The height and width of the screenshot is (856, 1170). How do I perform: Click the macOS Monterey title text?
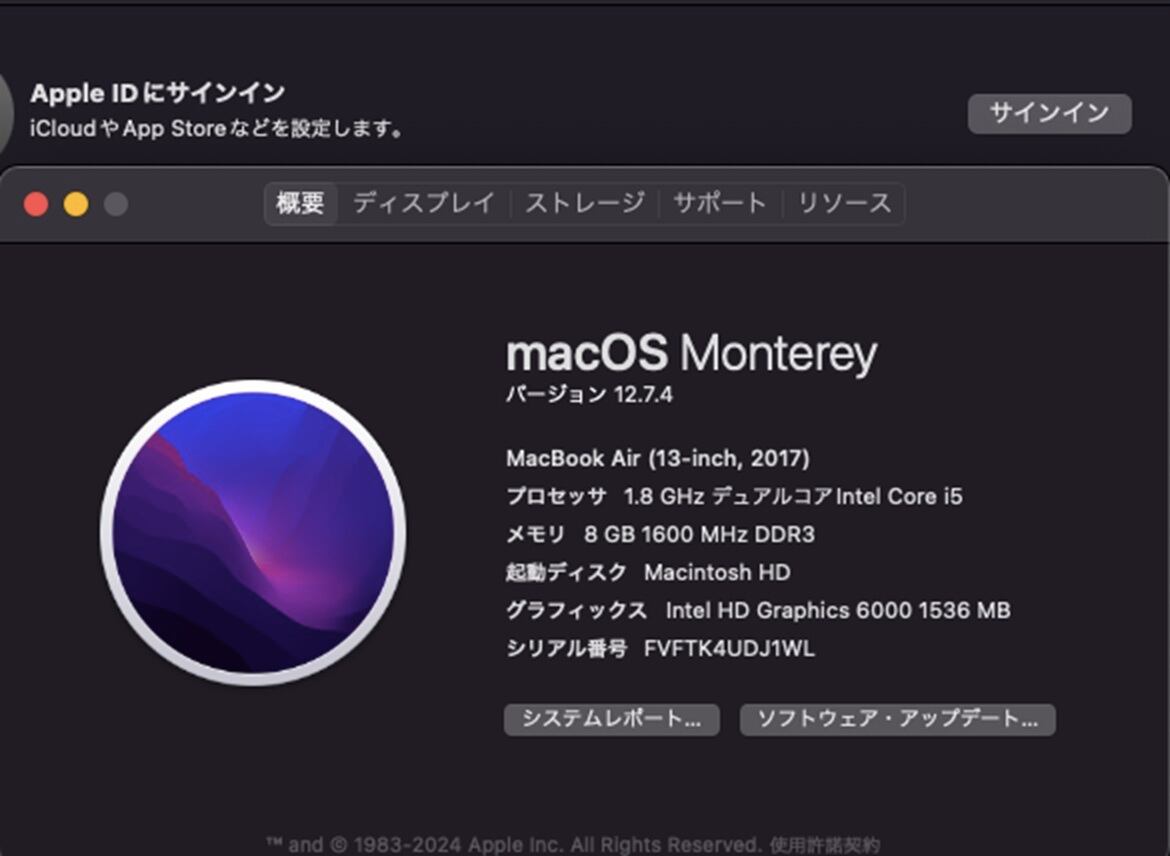click(x=692, y=352)
